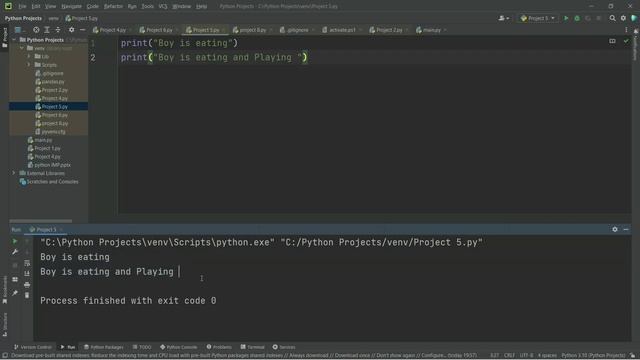Click the greyed stop icon in the run panel

coord(15,265)
